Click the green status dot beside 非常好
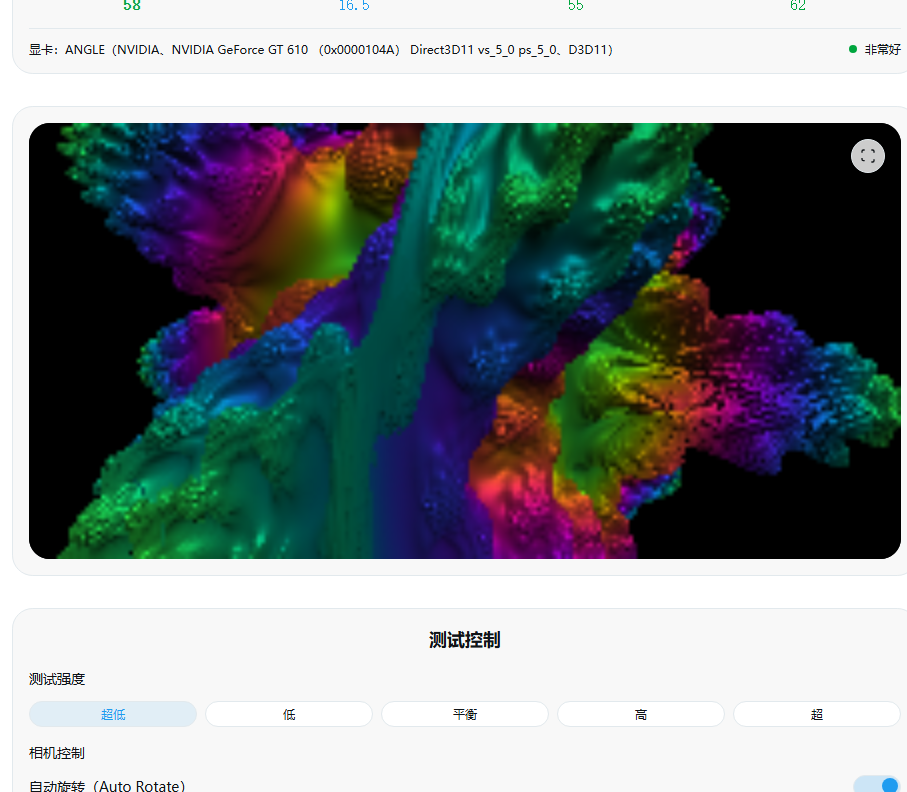 click(x=852, y=49)
